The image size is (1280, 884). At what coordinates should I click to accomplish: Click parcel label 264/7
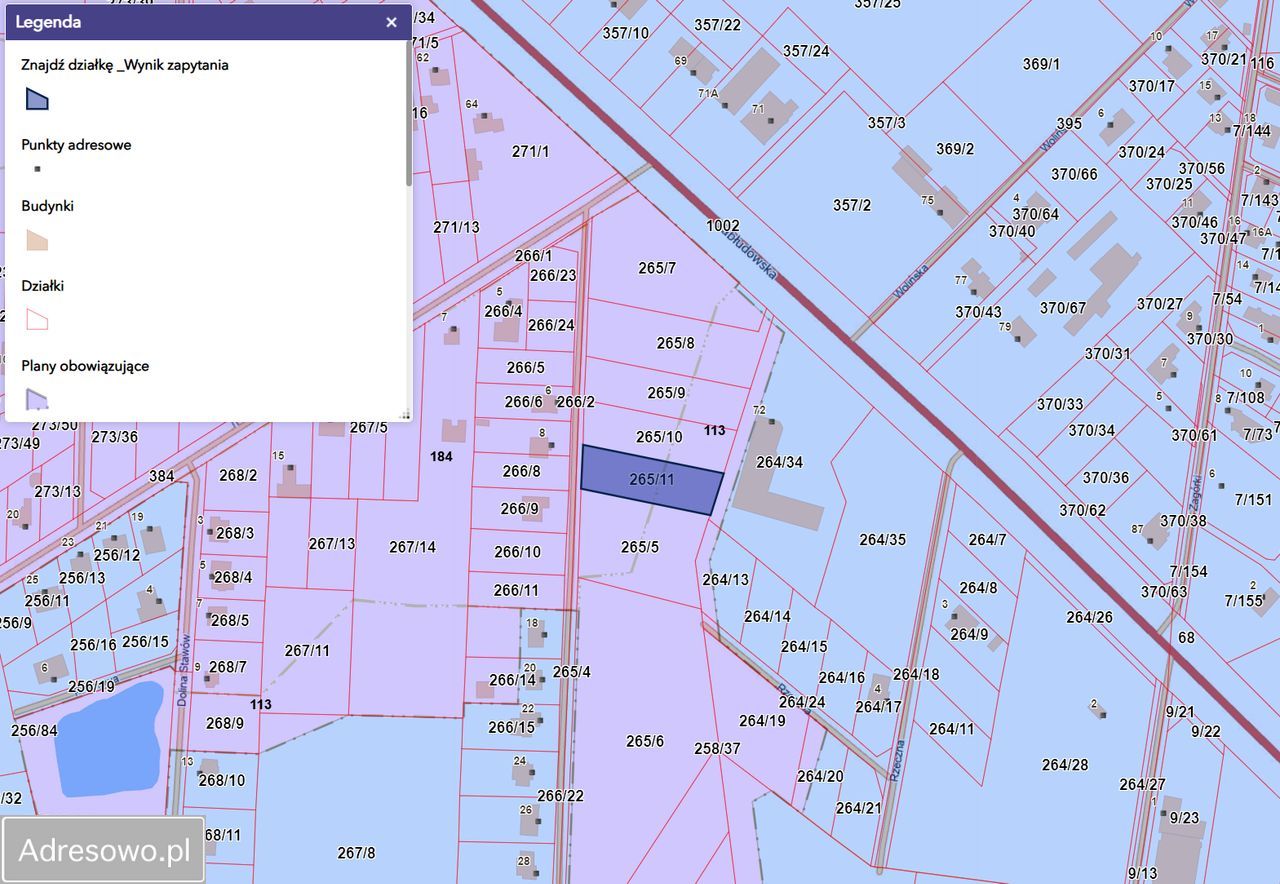coord(987,540)
